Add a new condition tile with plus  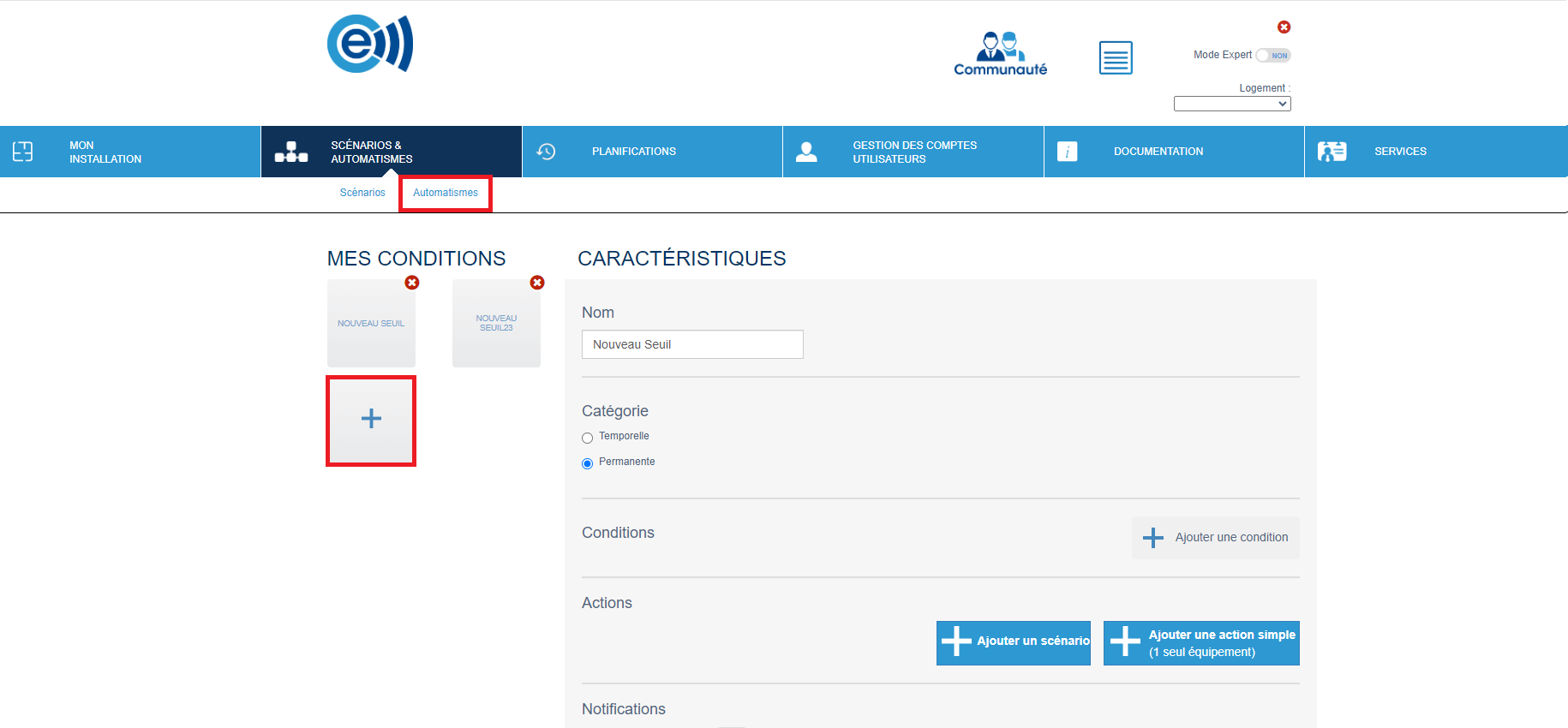coord(371,420)
